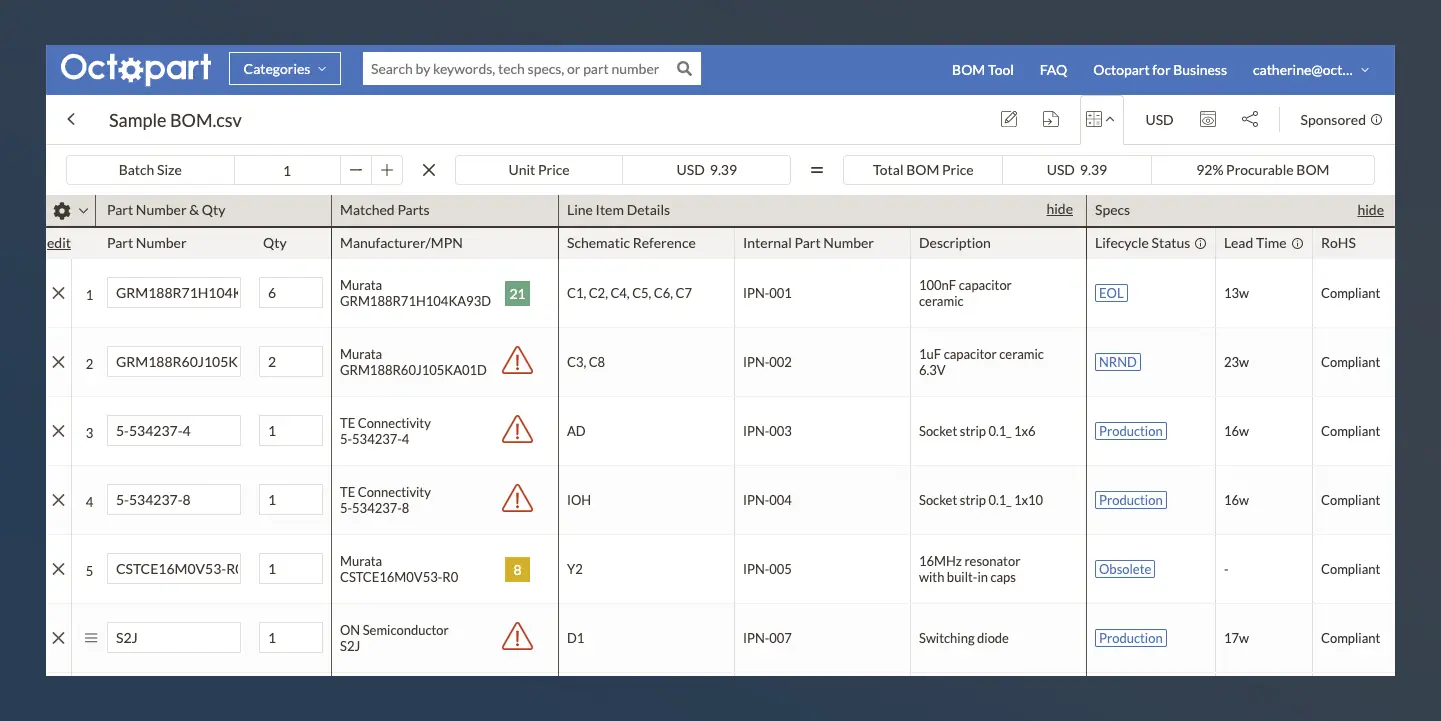The width and height of the screenshot is (1441, 721).
Task: Click the export file icon
Action: [x=1050, y=120]
